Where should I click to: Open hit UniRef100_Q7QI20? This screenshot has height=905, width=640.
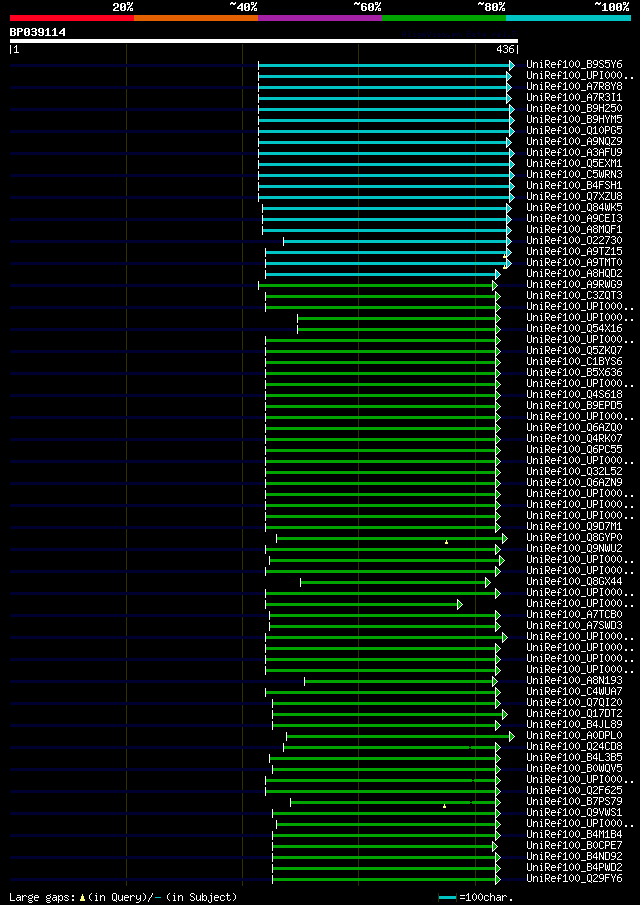click(574, 702)
